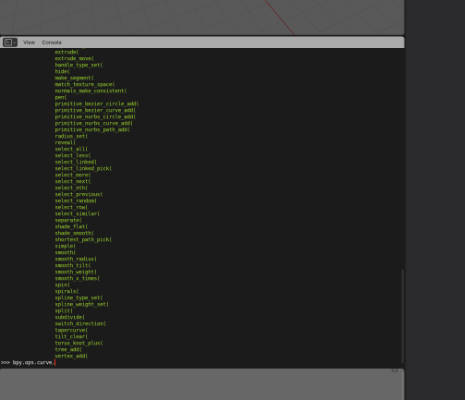Click the 'split(' completion line

[64, 311]
